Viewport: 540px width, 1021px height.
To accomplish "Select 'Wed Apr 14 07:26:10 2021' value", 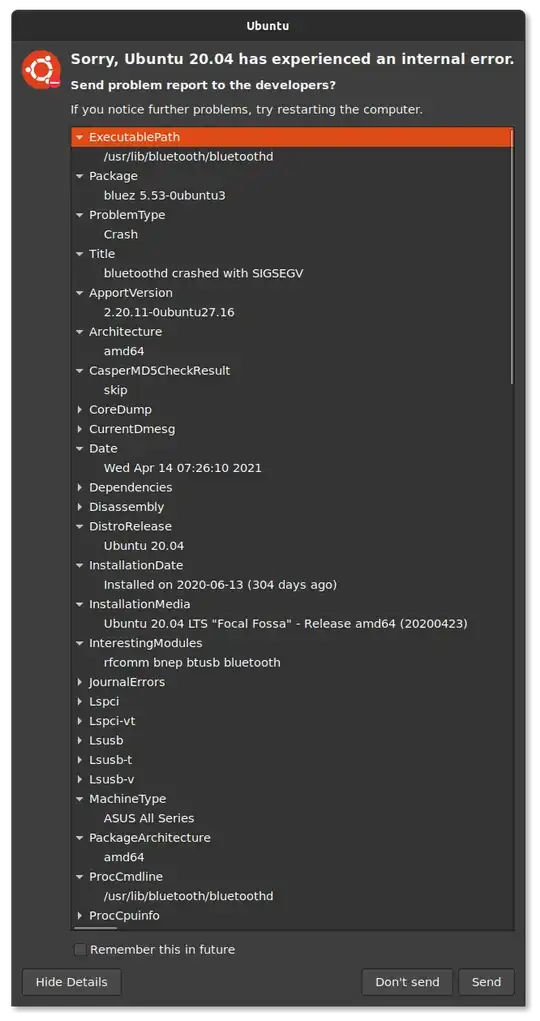I will (183, 468).
